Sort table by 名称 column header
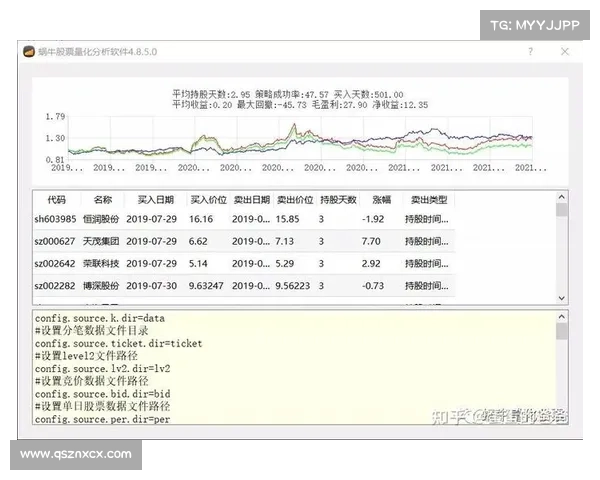Screen dimensions: 600x480 [x=103, y=199]
